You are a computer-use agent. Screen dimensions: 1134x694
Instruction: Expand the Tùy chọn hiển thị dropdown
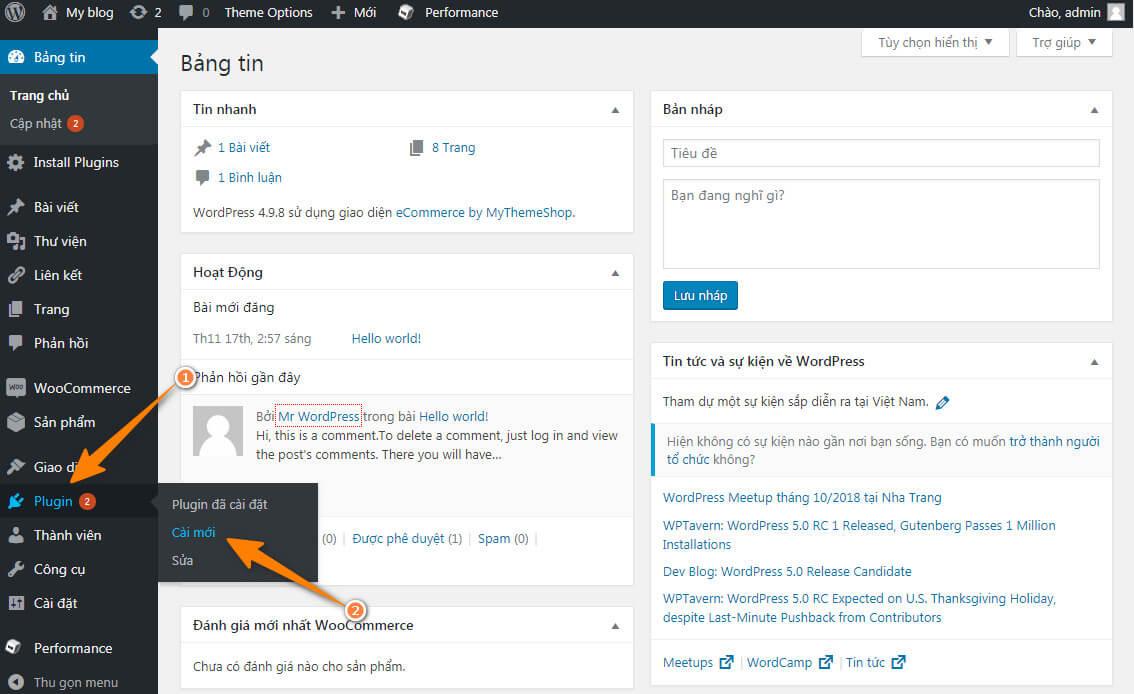tap(935, 42)
